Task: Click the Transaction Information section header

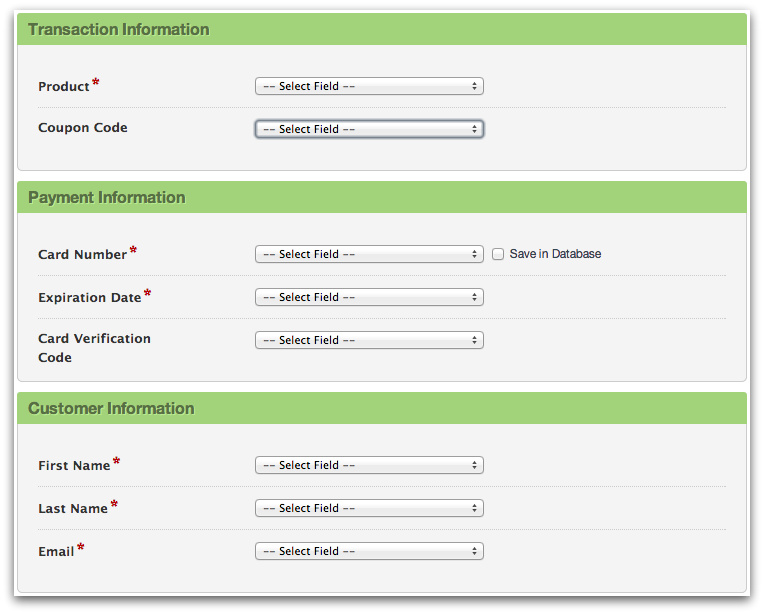Action: 119,30
